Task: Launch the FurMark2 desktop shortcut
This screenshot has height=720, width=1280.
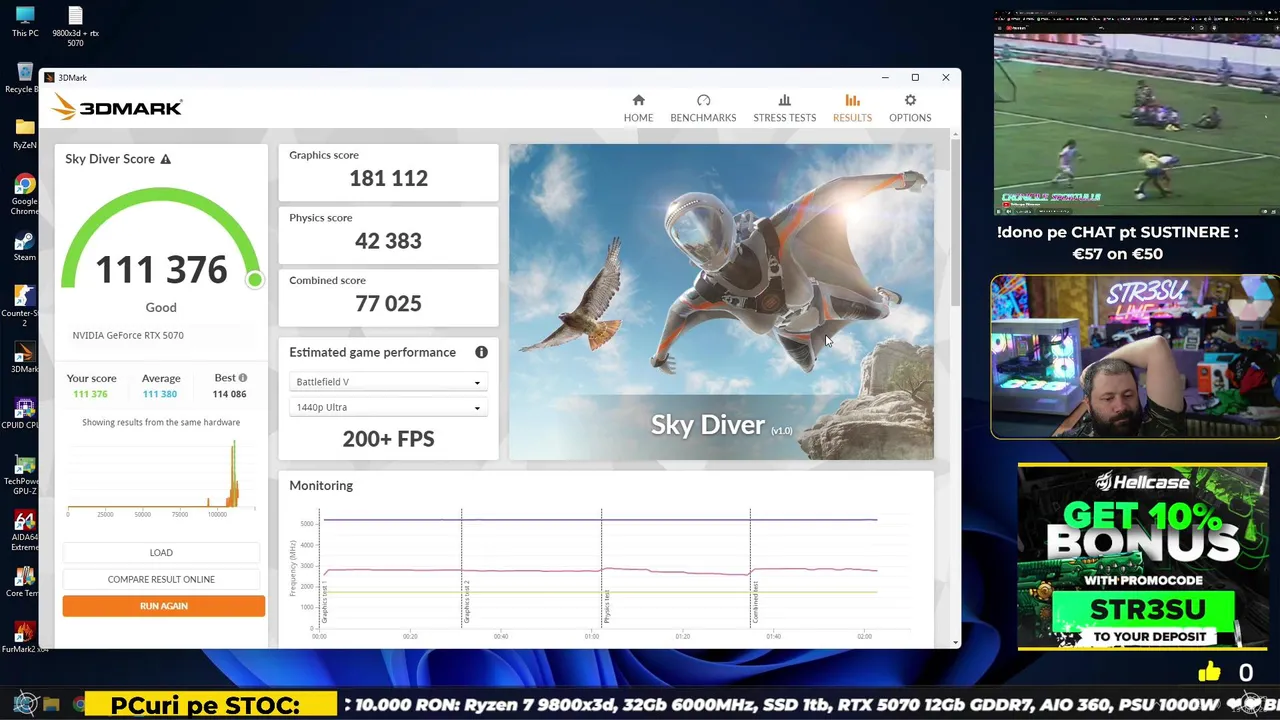Action: (25, 638)
